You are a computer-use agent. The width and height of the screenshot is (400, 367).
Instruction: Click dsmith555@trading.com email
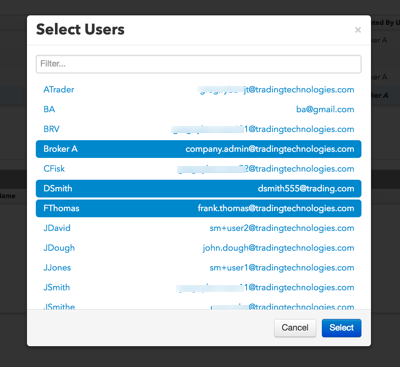(306, 189)
